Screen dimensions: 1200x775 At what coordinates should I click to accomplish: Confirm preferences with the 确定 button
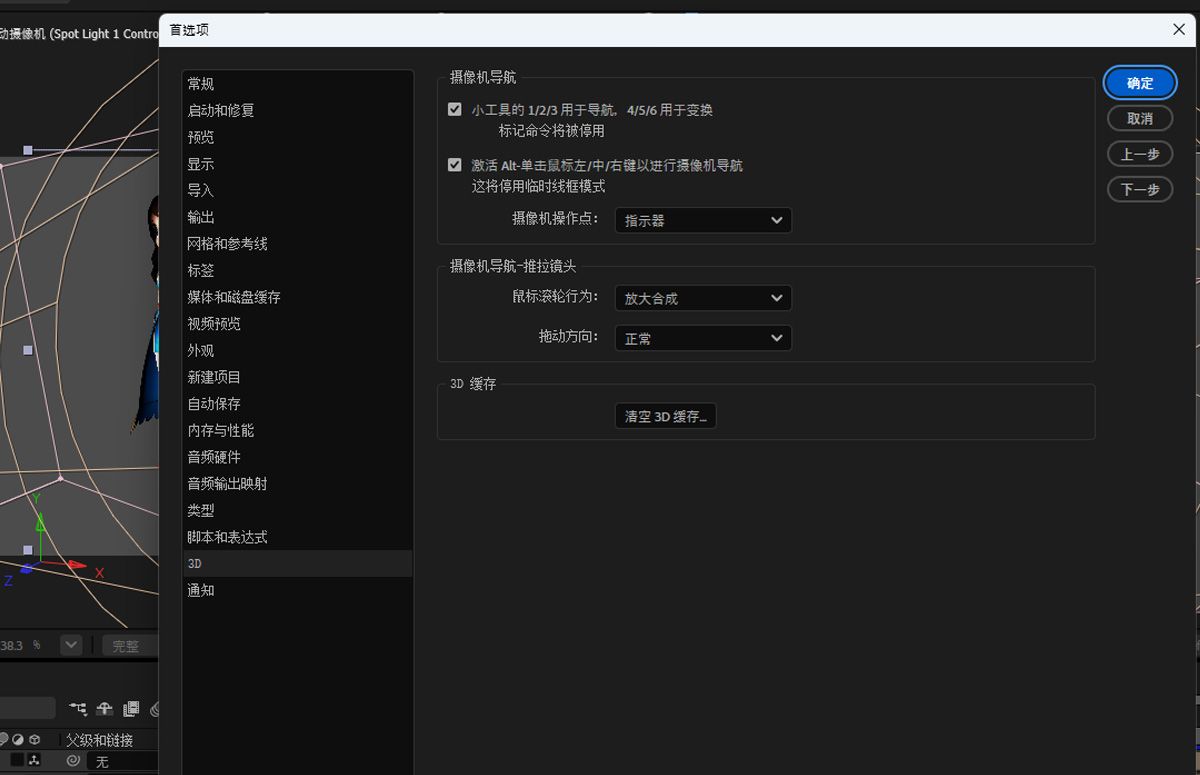coord(1139,83)
